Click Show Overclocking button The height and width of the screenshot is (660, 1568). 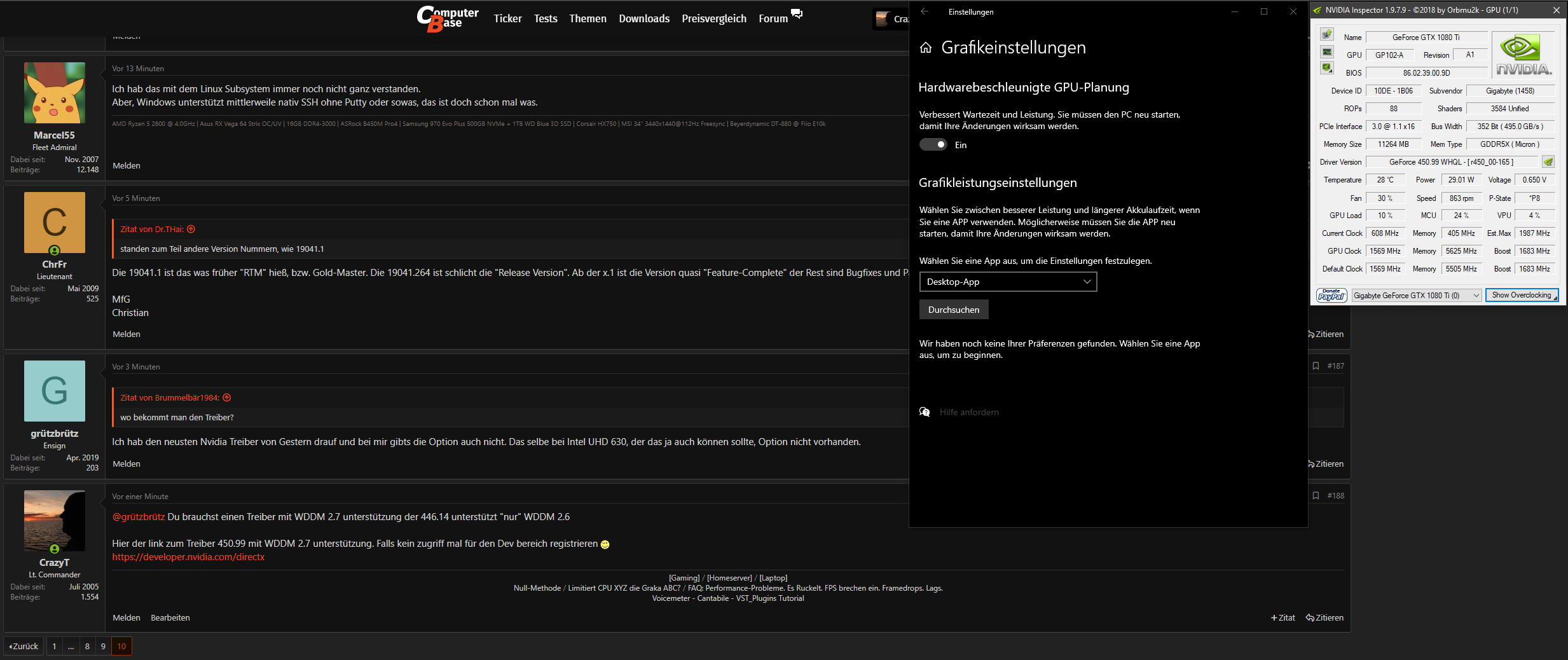coord(1522,295)
